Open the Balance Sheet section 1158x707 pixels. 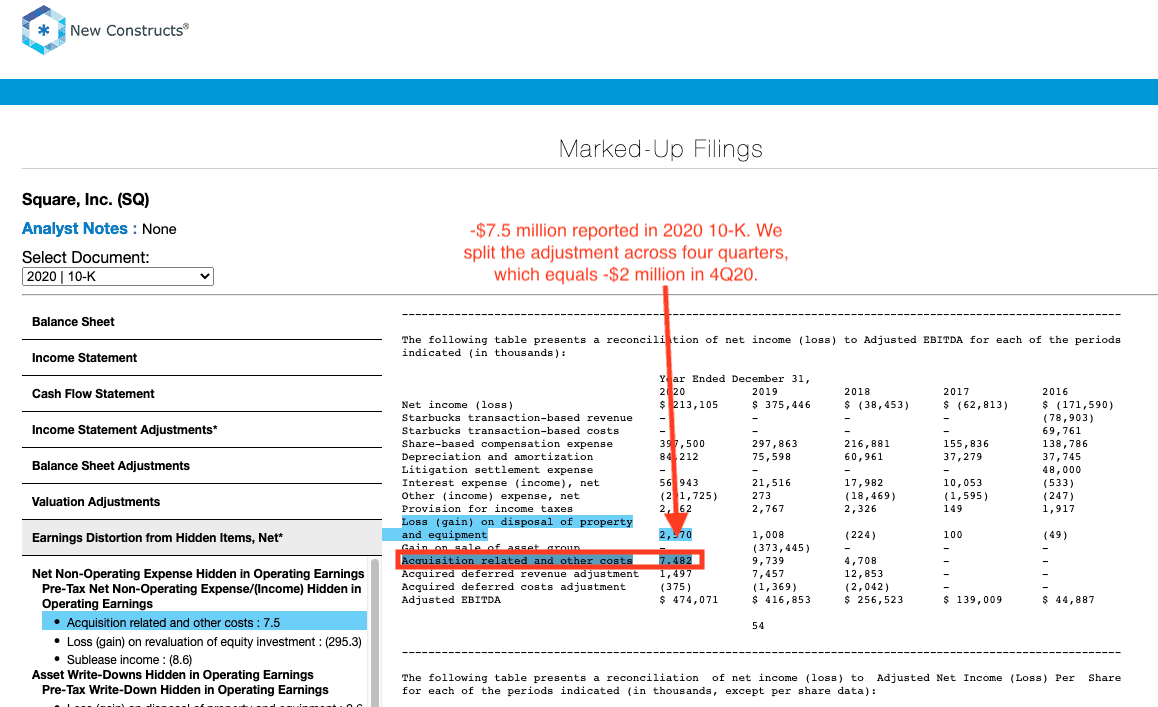[x=202, y=322]
